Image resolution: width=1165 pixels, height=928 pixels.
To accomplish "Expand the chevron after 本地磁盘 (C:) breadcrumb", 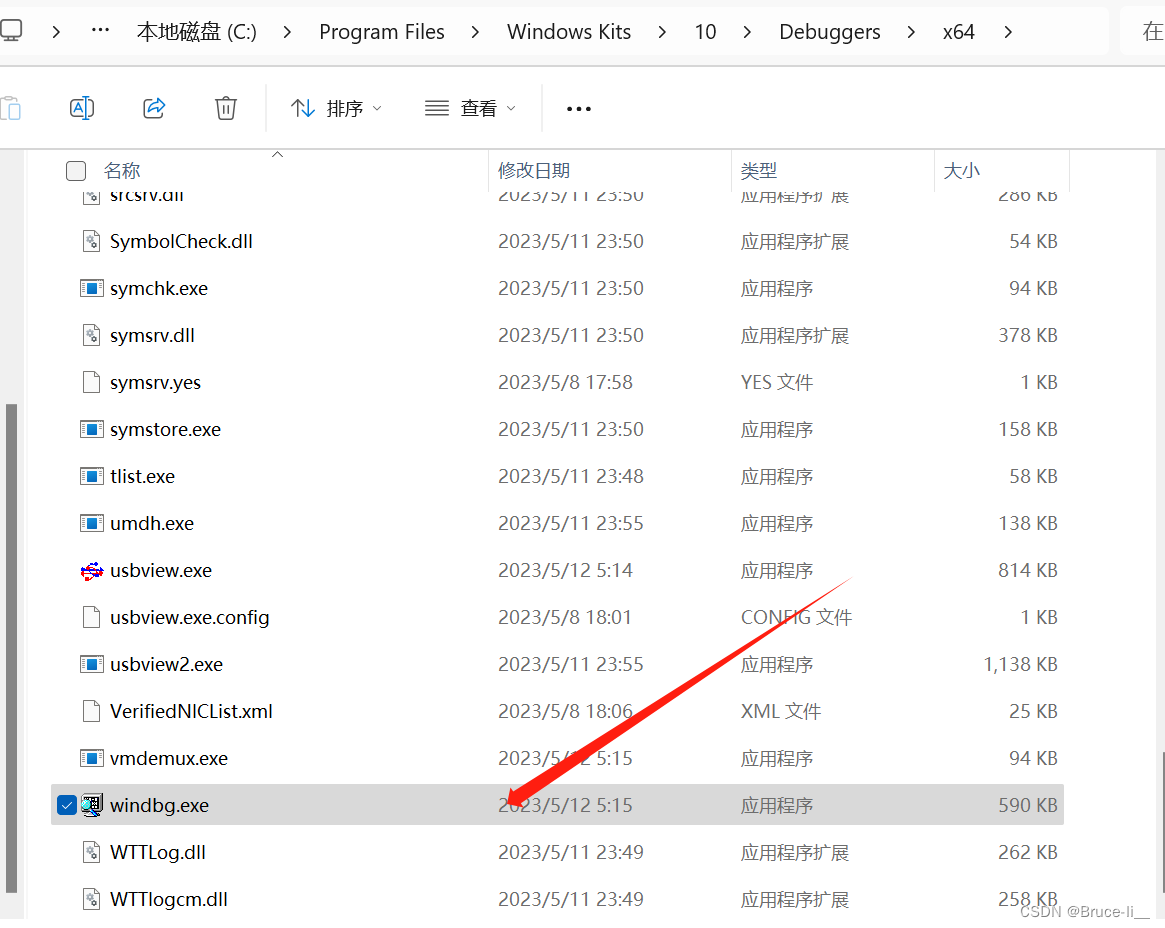I will [288, 32].
